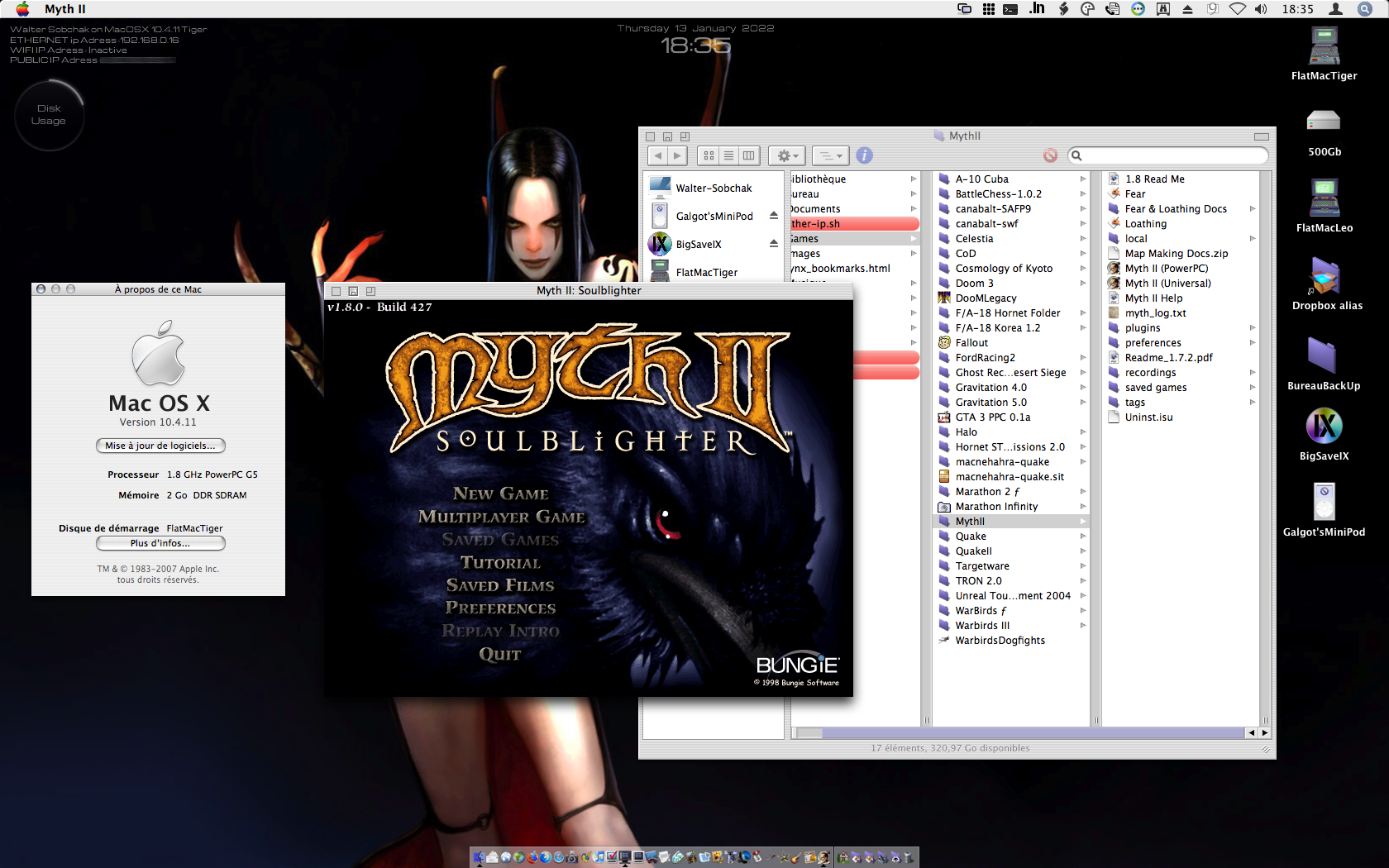This screenshot has width=1389, height=868.
Task: Click the red delete icon in Finder toolbar
Action: point(1050,155)
